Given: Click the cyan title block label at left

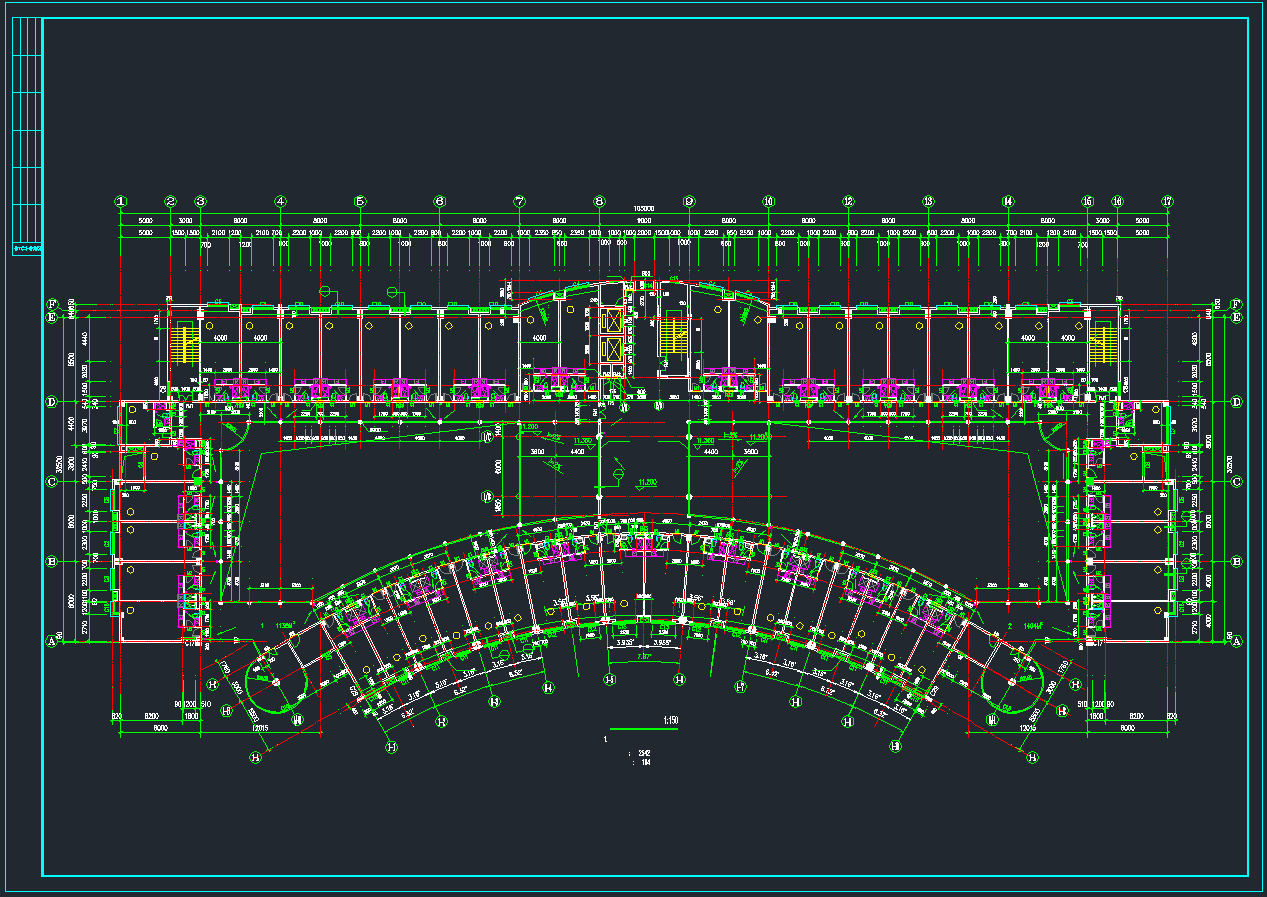Looking at the screenshot, I should (x=27, y=249).
